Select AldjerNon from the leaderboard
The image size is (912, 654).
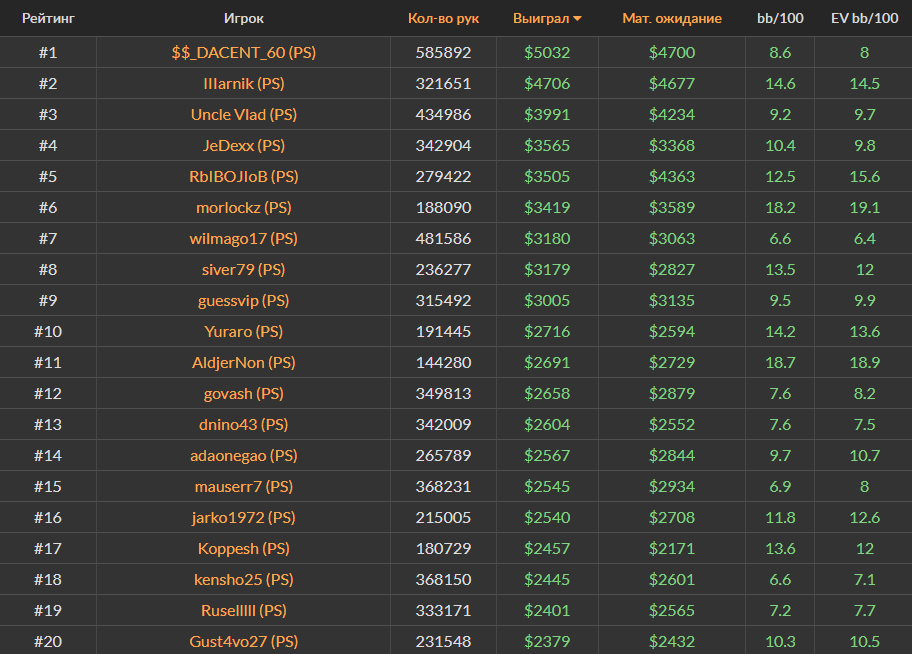coord(243,362)
